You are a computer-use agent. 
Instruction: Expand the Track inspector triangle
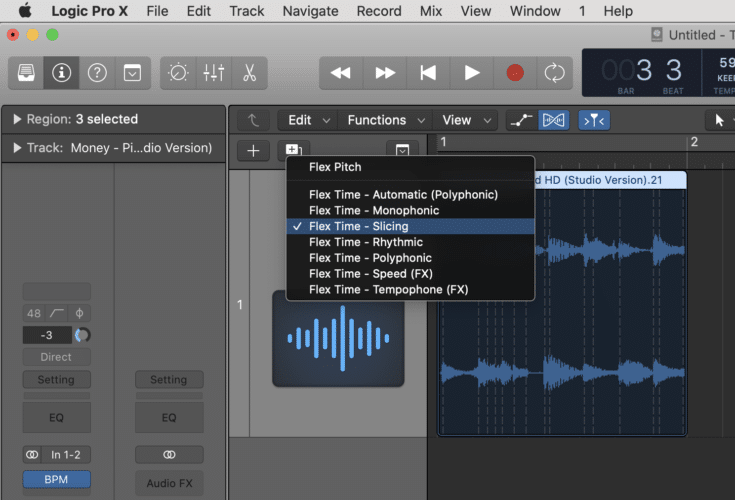point(17,148)
